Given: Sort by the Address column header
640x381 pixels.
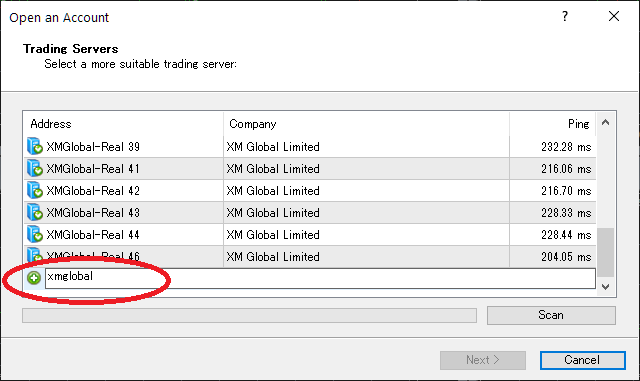Looking at the screenshot, I should coord(123,124).
